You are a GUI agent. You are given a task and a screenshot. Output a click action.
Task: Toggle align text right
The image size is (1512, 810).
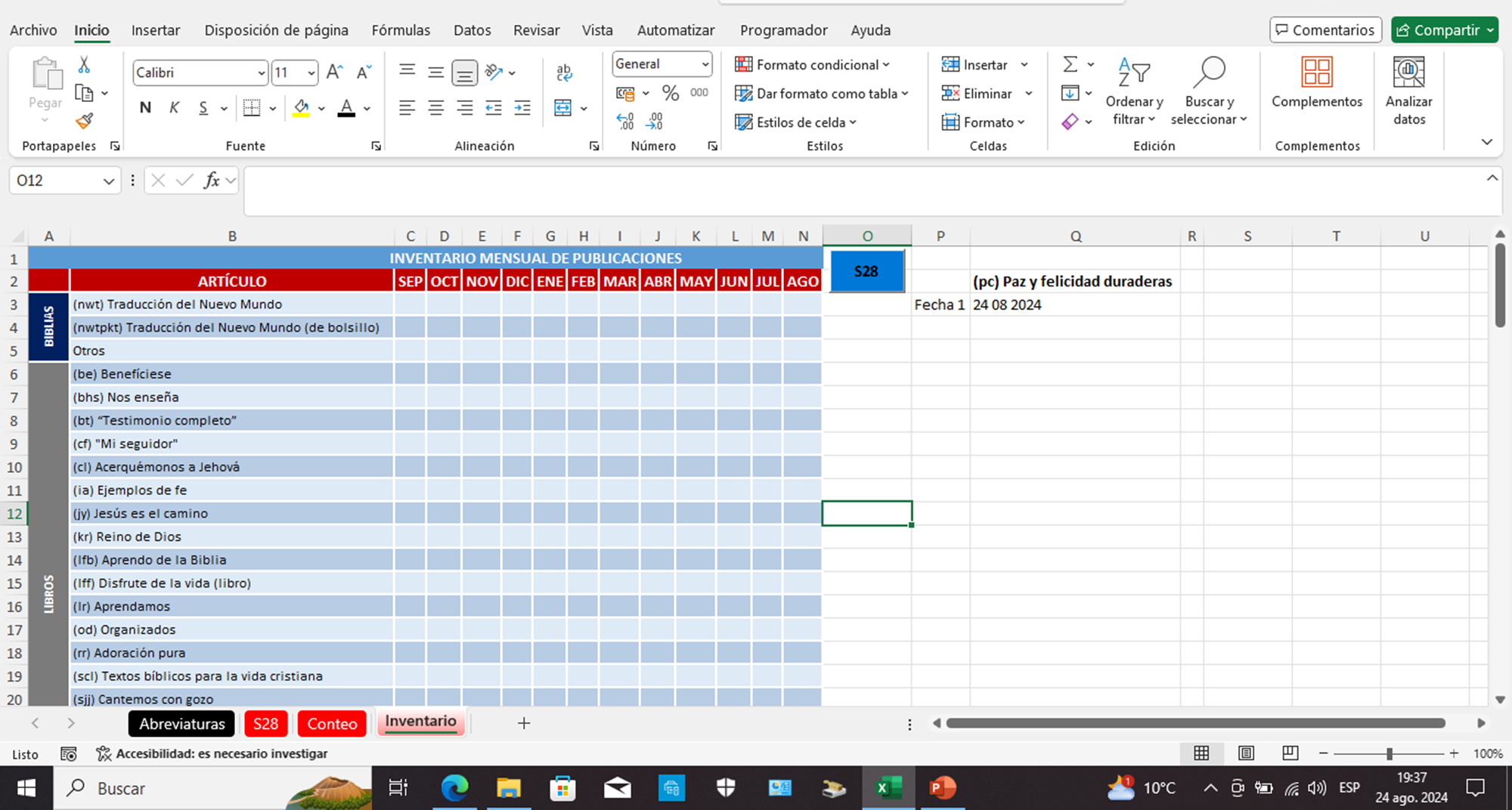click(x=464, y=108)
